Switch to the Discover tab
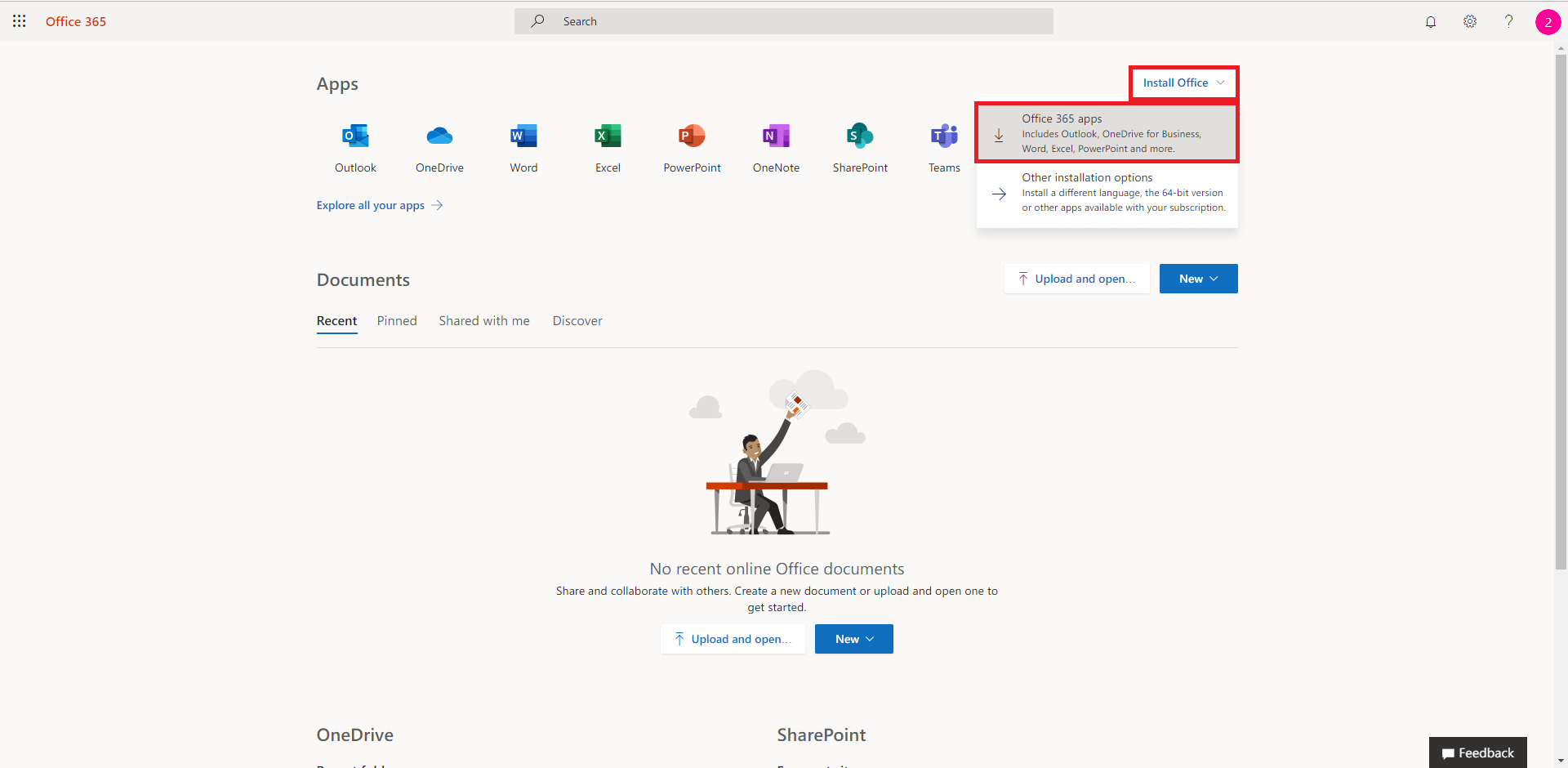This screenshot has height=768, width=1568. tap(577, 321)
